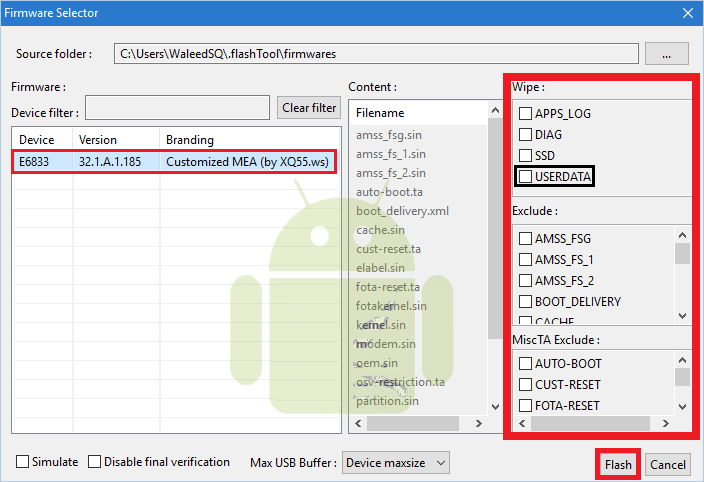This screenshot has height=482, width=704.
Task: Select oem.sin file entry
Action: [x=377, y=363]
